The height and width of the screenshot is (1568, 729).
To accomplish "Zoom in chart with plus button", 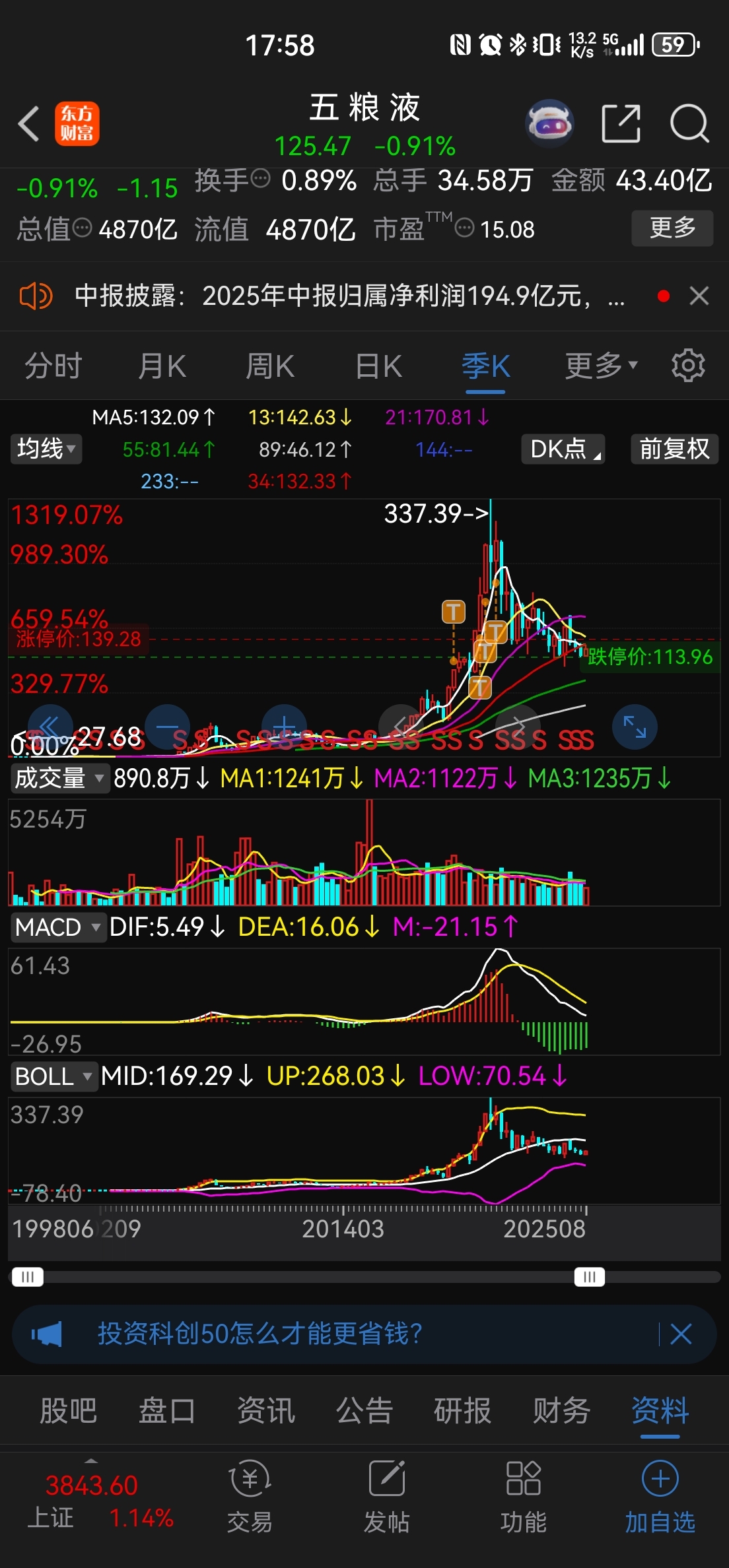I will click(285, 727).
